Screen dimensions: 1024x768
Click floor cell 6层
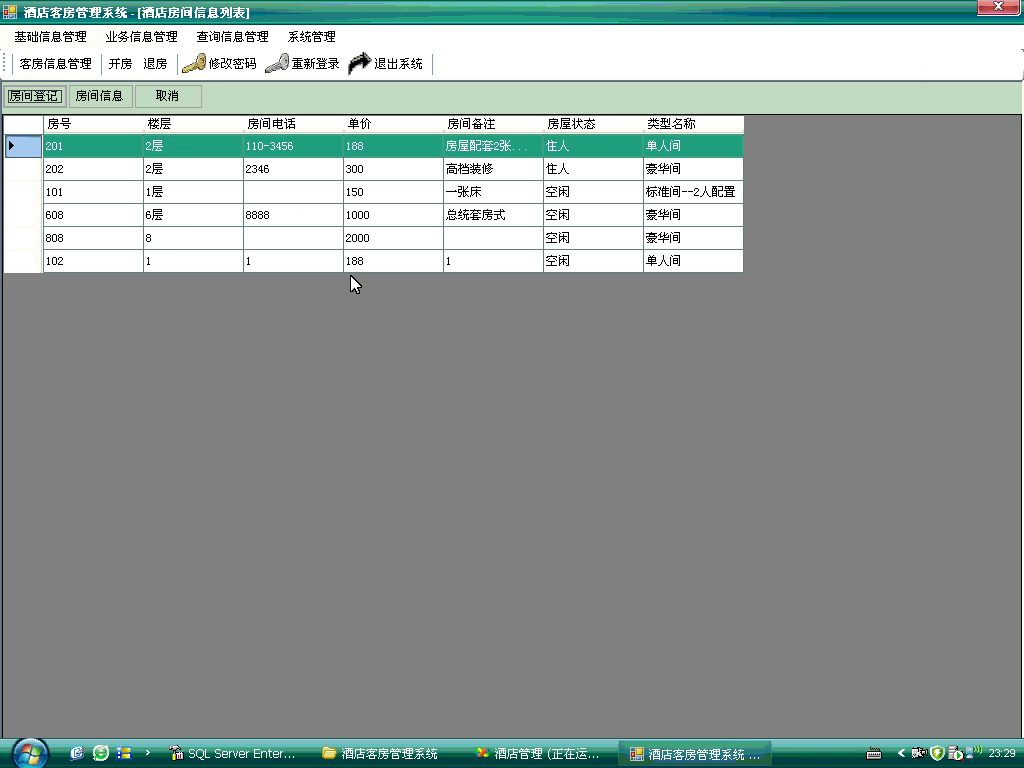tap(193, 215)
